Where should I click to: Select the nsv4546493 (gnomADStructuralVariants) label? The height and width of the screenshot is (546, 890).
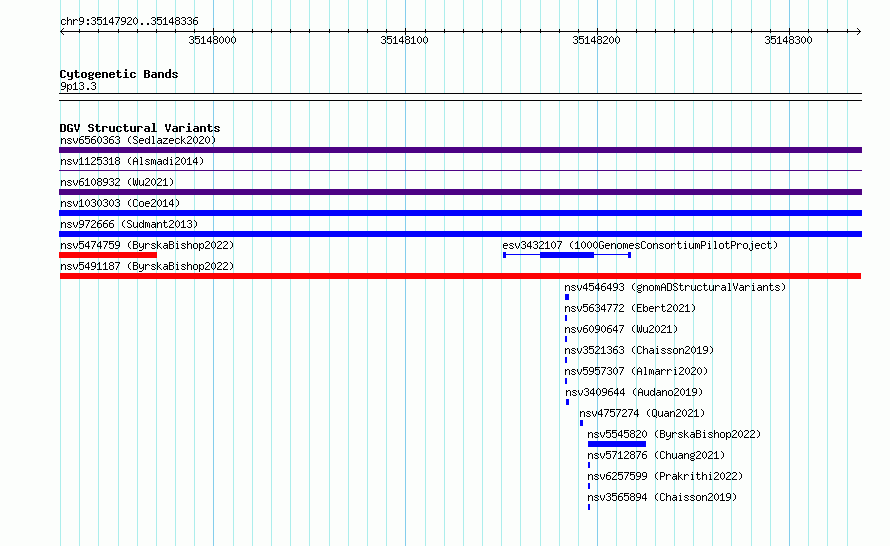click(x=675, y=287)
